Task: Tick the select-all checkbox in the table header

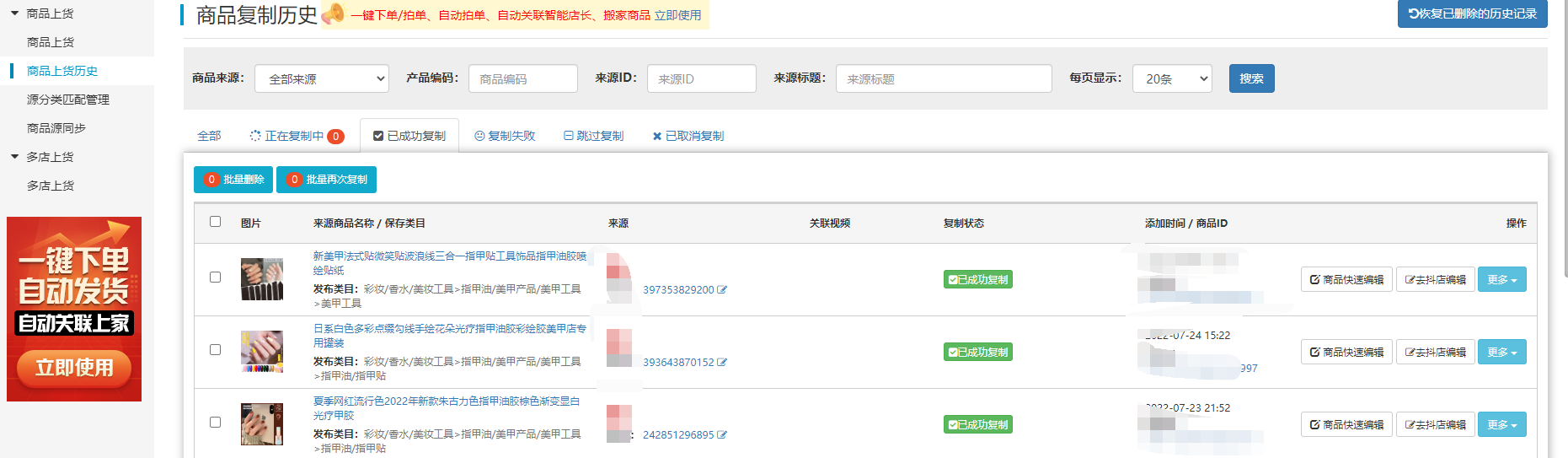Action: (215, 222)
